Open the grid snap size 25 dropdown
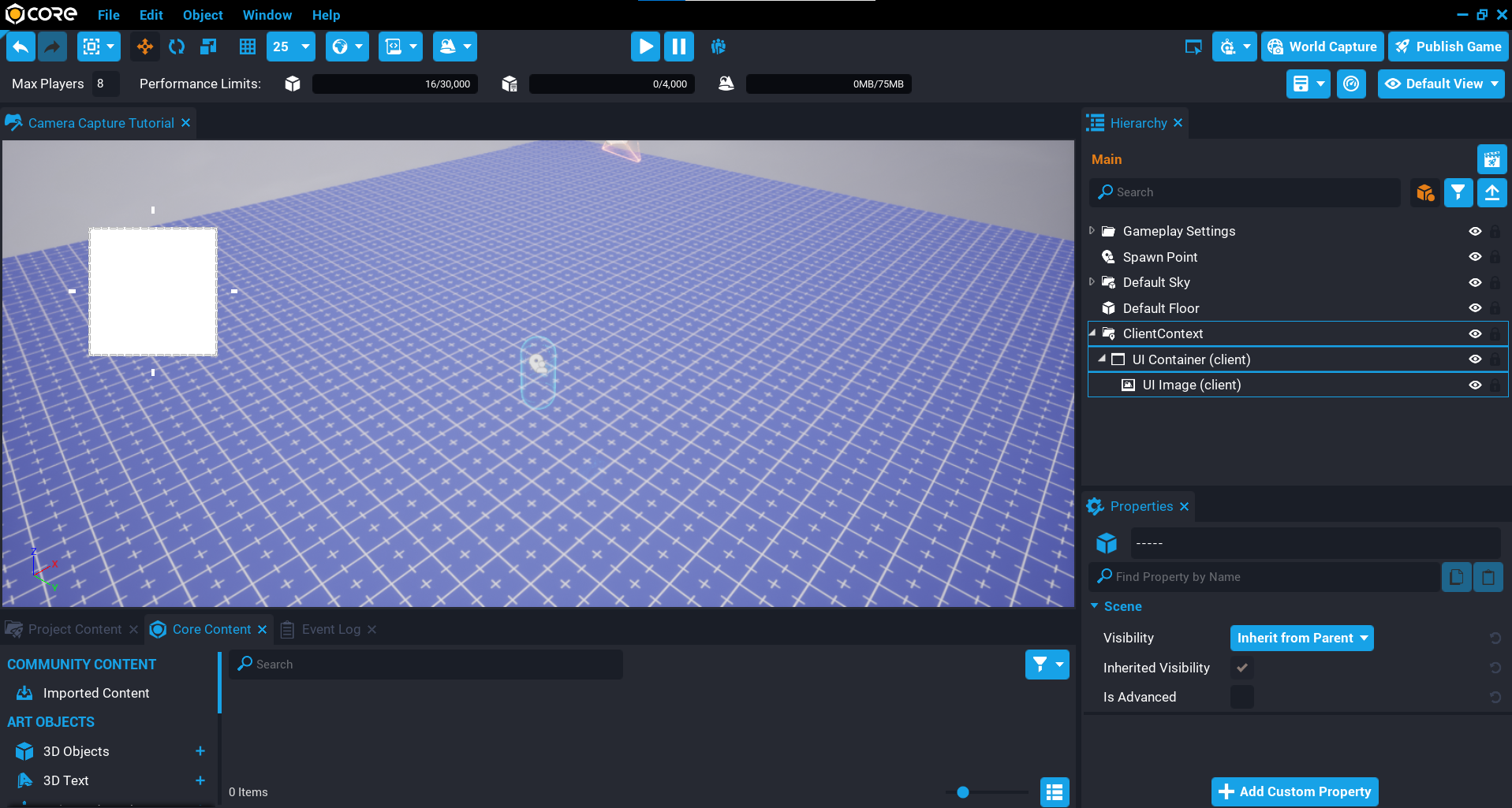 click(289, 47)
